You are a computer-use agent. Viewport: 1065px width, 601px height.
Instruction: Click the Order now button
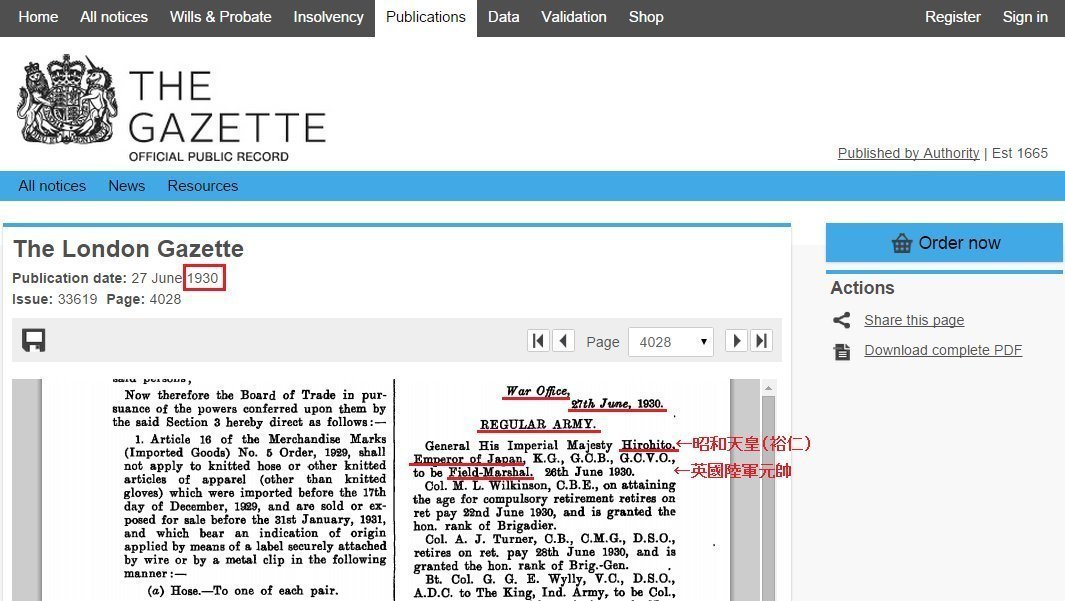944,242
